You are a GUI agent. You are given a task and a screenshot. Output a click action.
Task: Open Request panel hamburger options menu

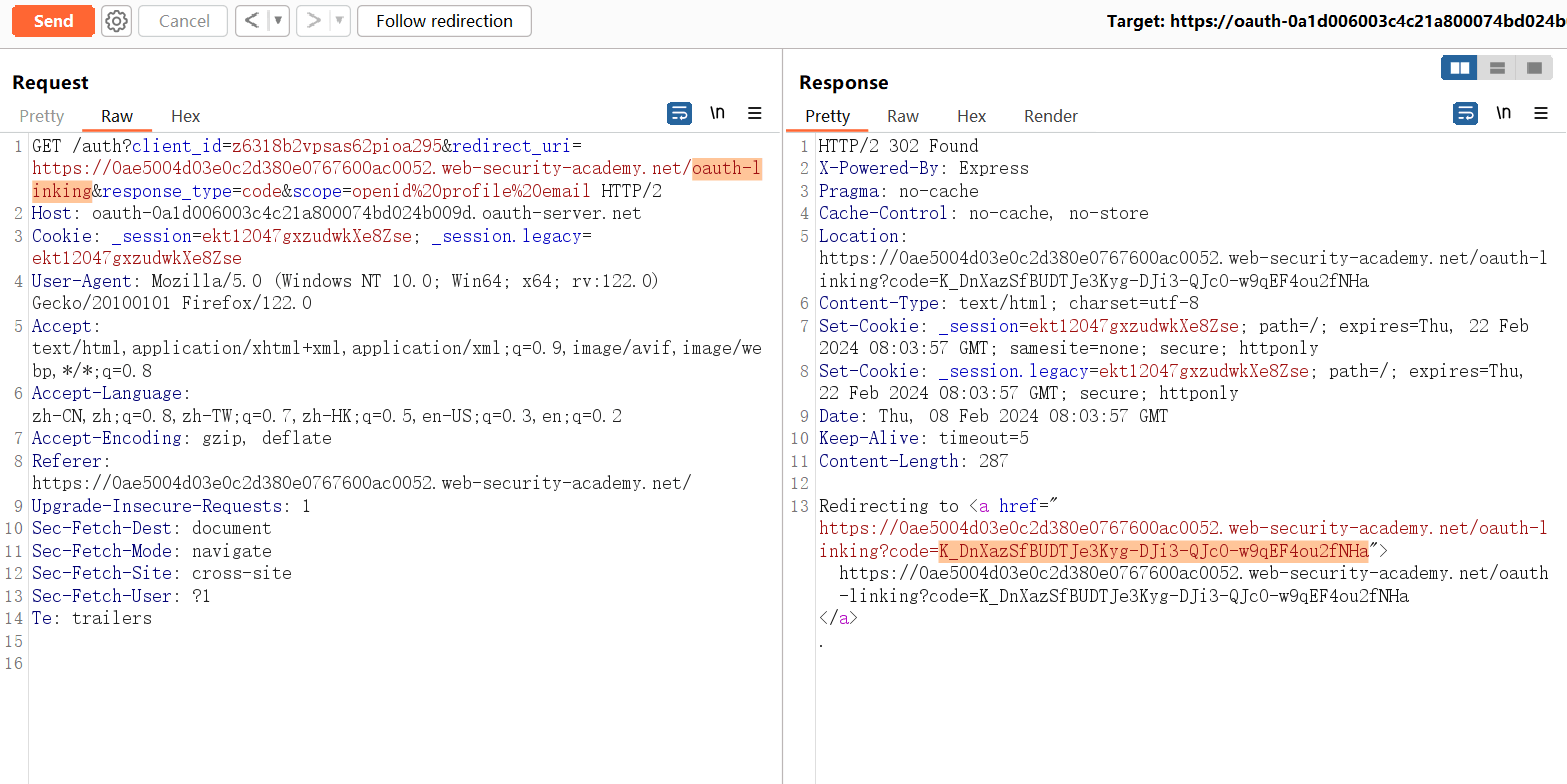click(x=755, y=114)
